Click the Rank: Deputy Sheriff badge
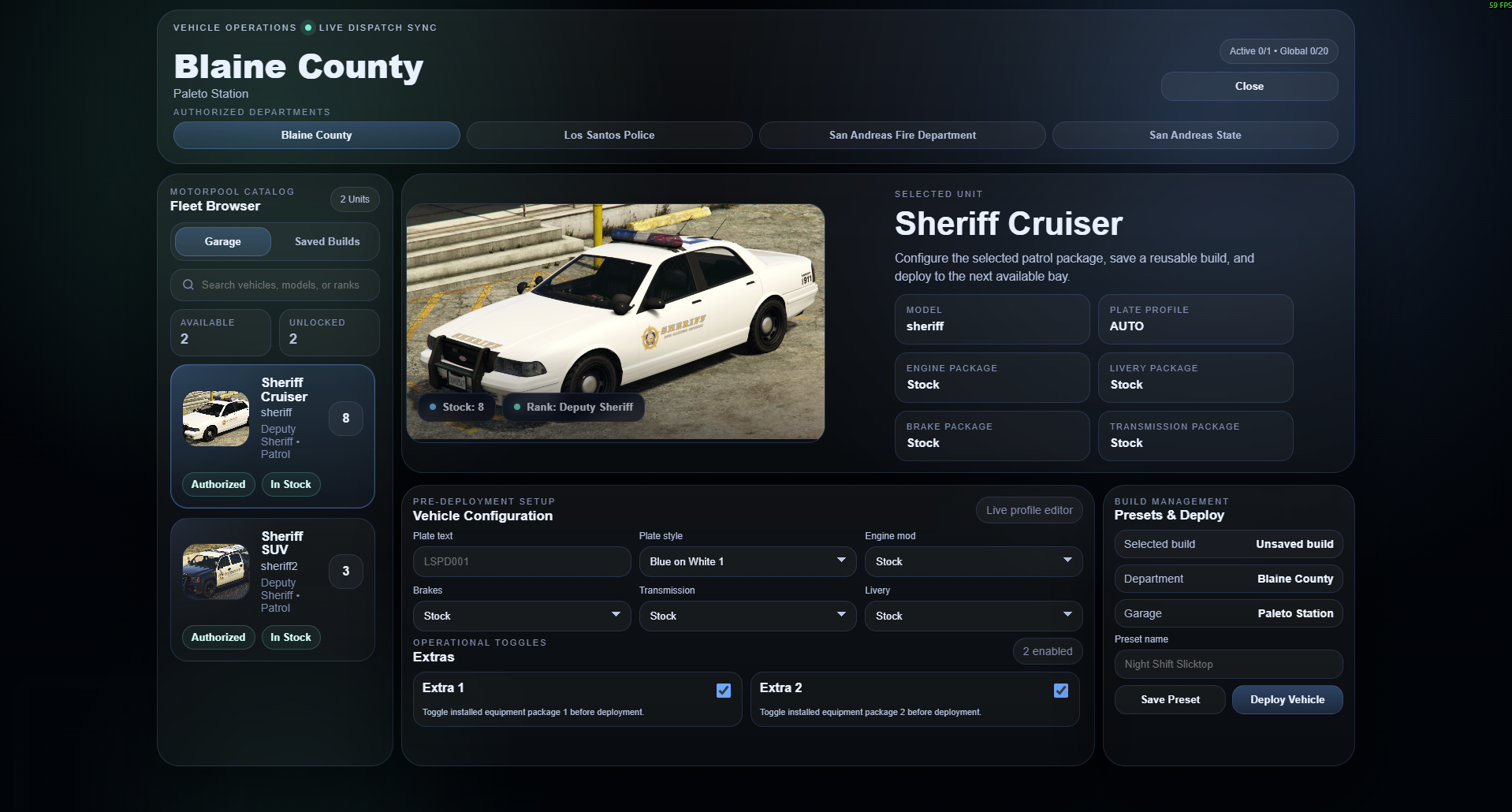This screenshot has width=1512, height=812. 573,407
